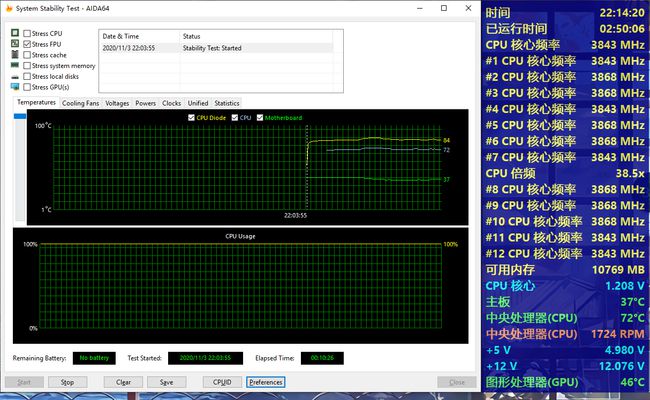Click the 10769 MB available memory value
650x400 pixels.
618,270
